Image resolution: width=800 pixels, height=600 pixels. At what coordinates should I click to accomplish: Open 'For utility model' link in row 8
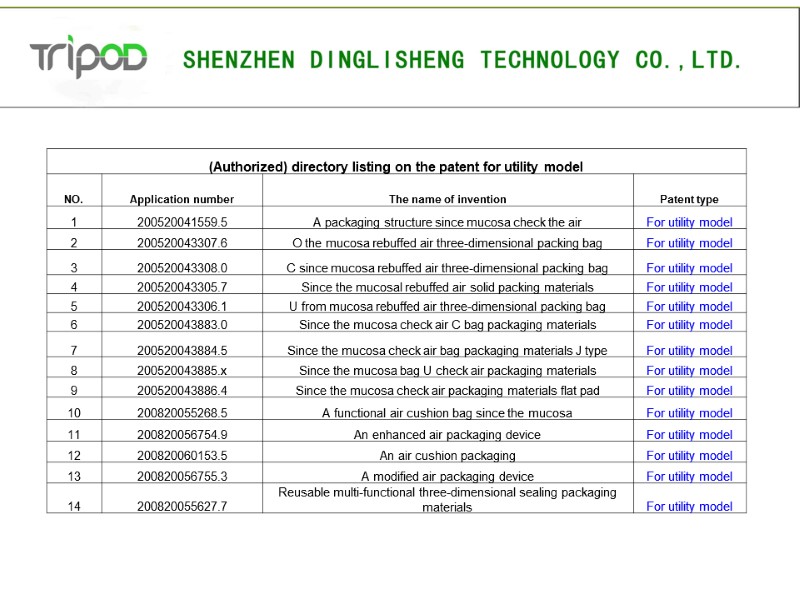[689, 370]
